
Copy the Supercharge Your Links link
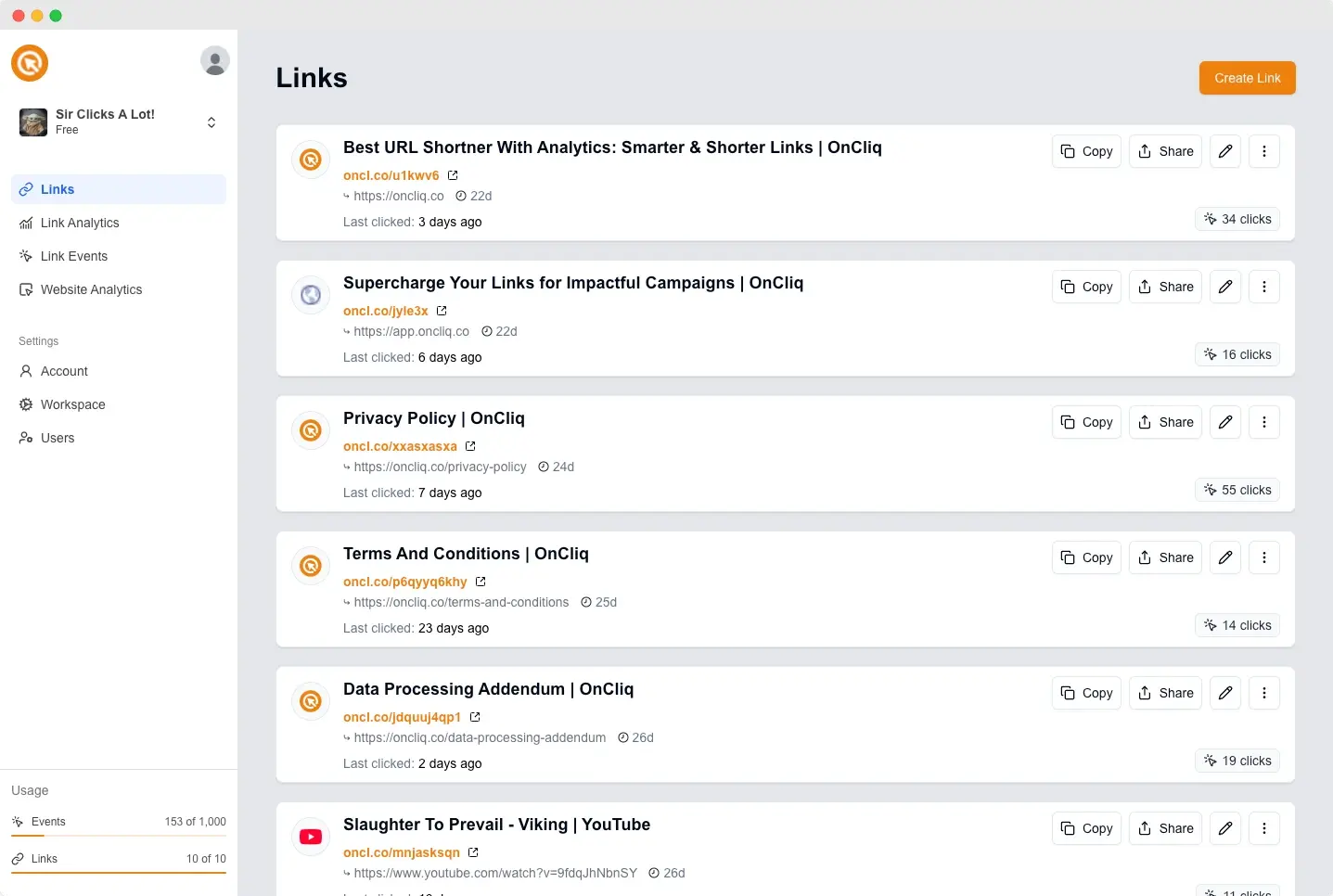point(1086,287)
